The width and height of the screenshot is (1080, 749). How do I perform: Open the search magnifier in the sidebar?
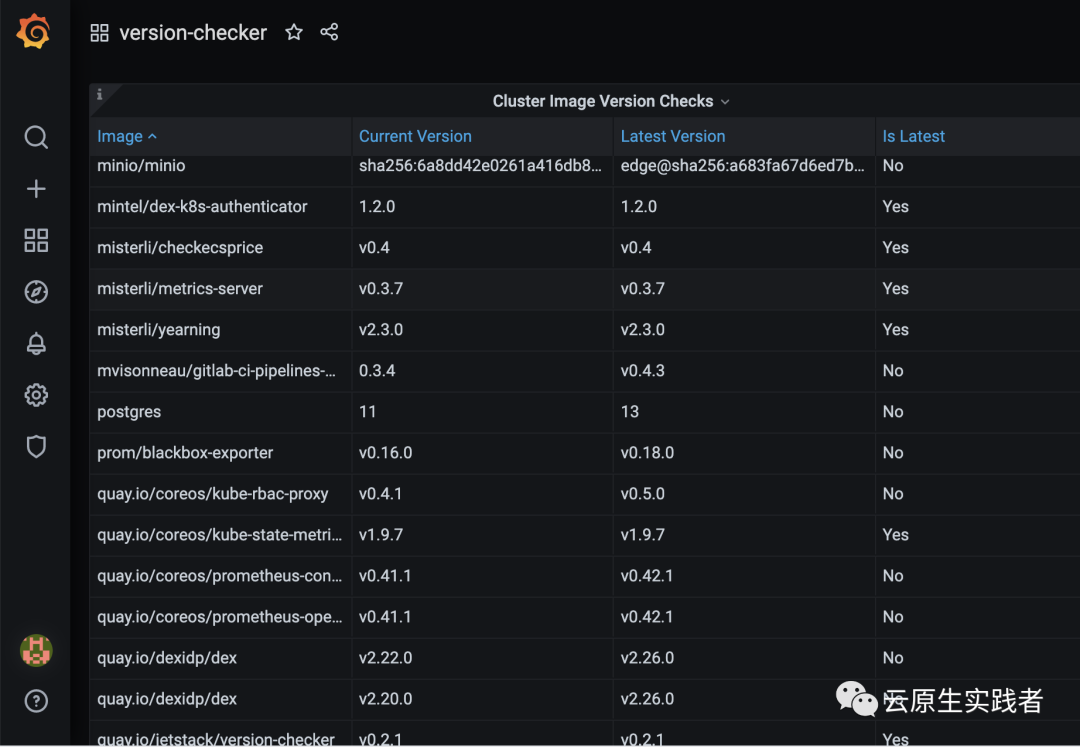click(x=36, y=137)
